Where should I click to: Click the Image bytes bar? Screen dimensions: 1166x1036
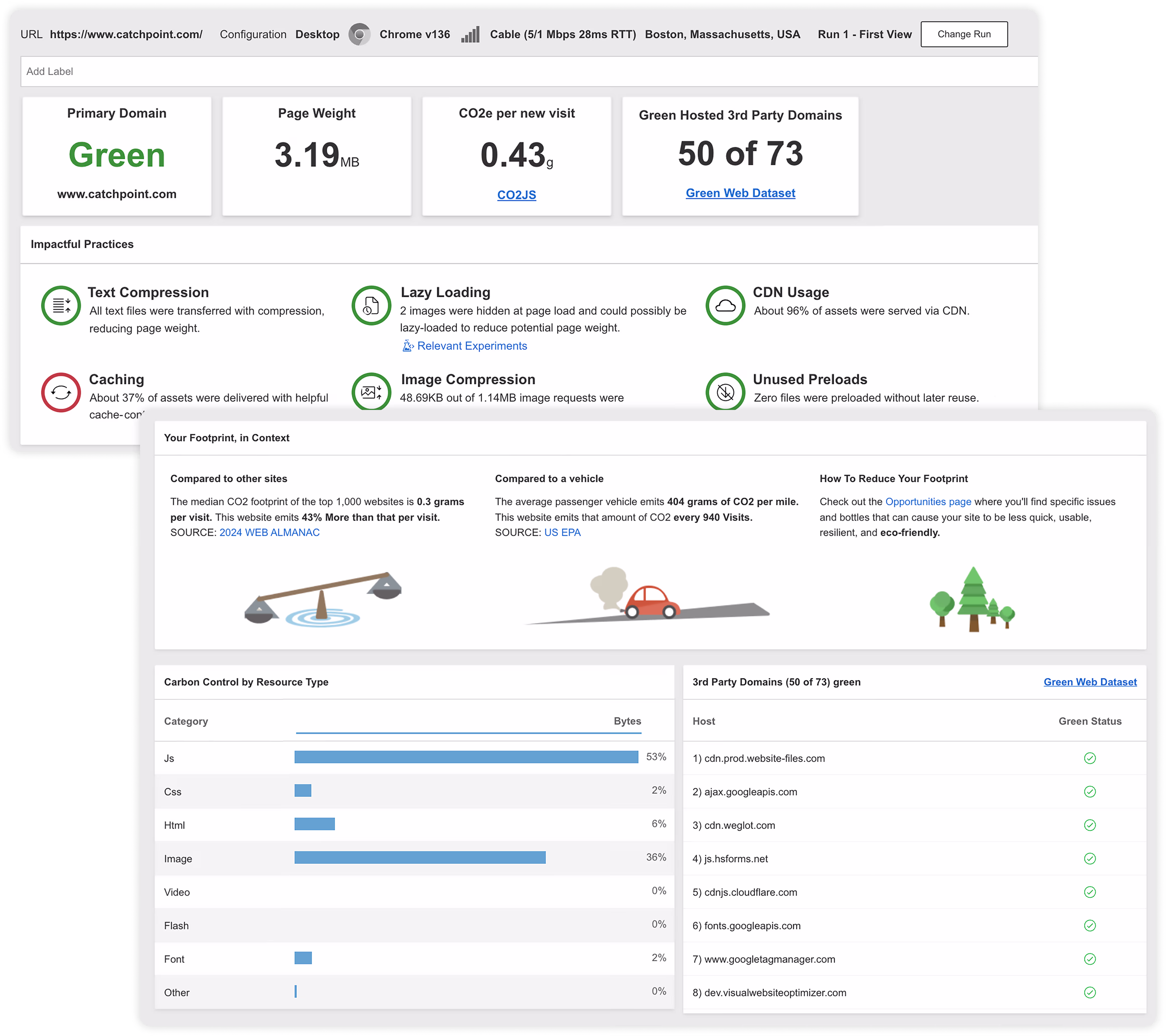[420, 858]
